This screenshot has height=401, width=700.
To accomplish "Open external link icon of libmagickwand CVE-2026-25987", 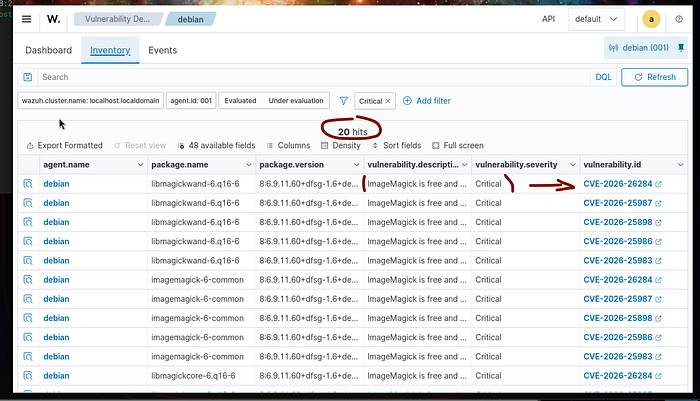I will click(658, 203).
